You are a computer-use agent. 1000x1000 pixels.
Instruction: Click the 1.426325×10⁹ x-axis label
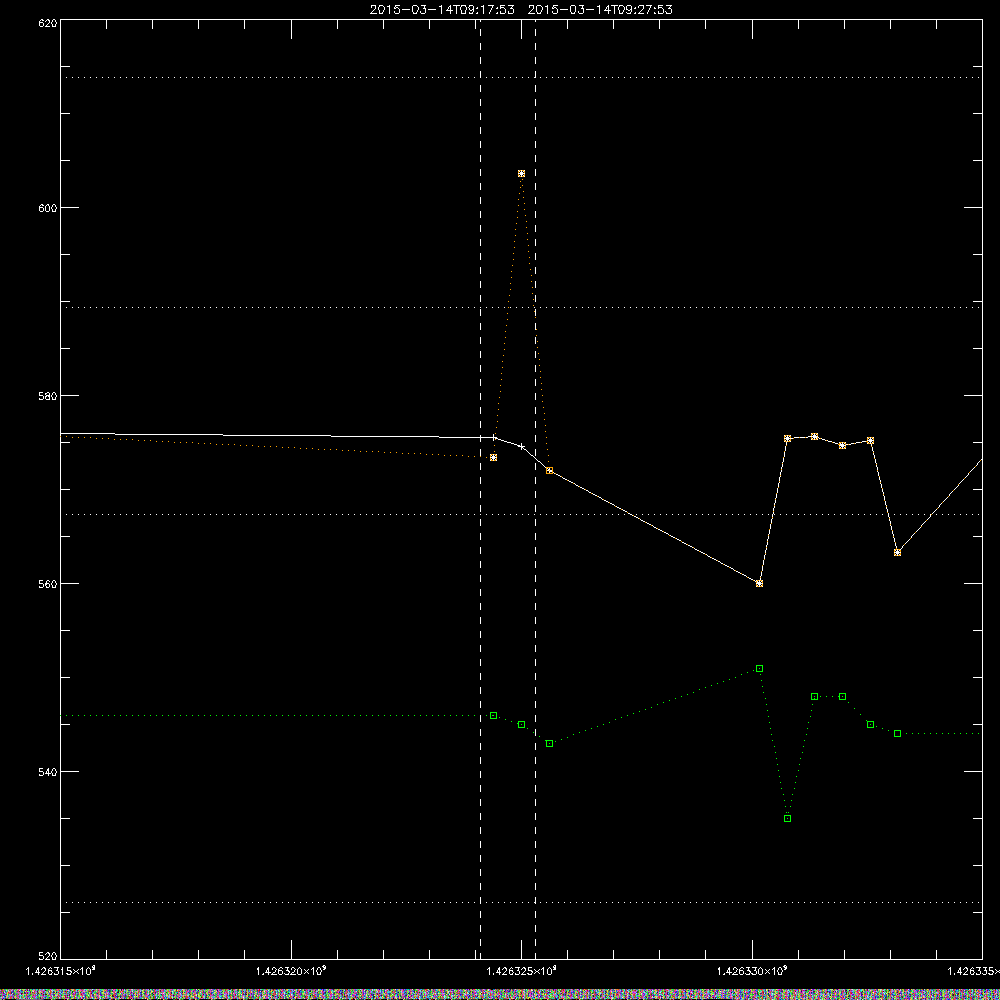pyautogui.click(x=522, y=971)
